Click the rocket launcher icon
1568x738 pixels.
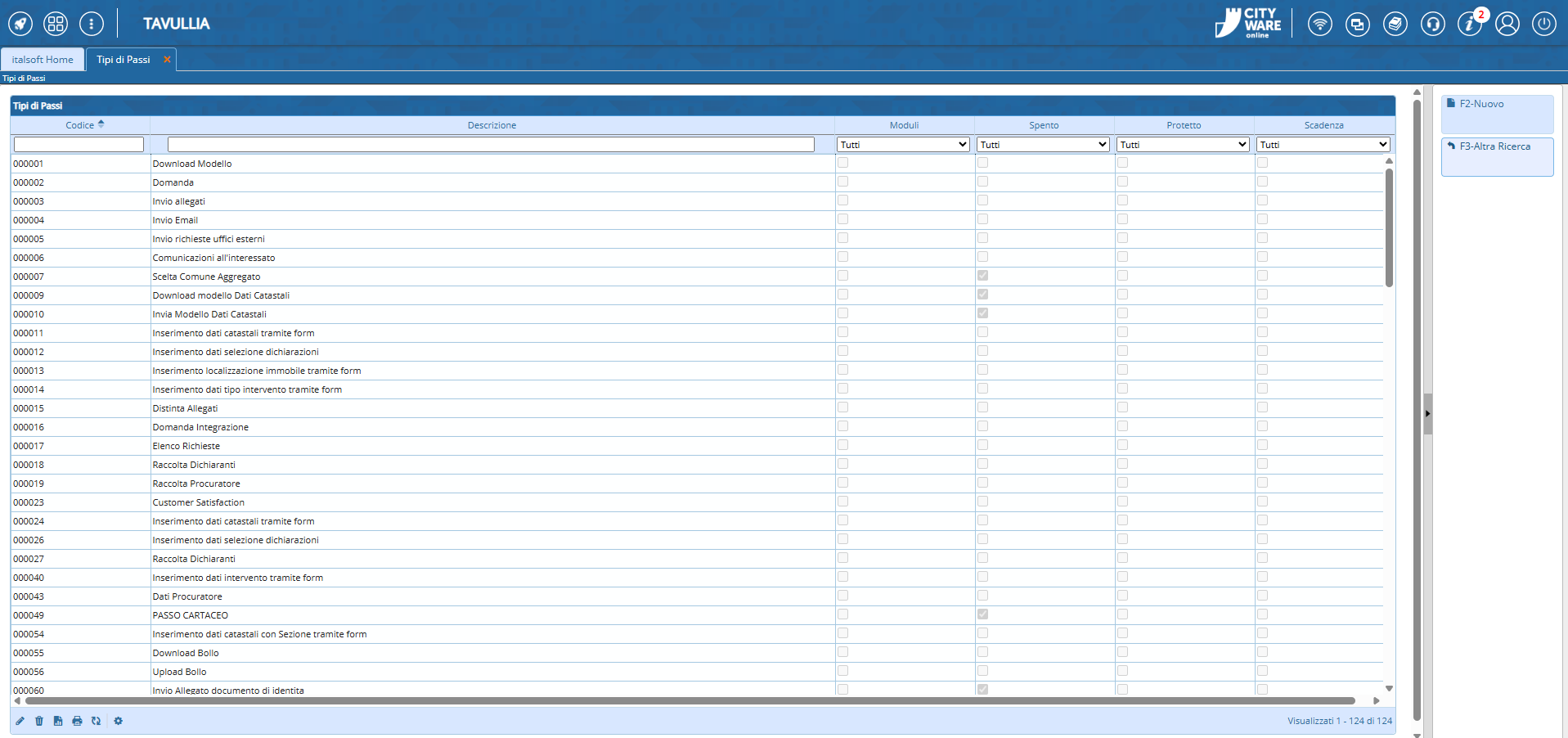[x=20, y=24]
